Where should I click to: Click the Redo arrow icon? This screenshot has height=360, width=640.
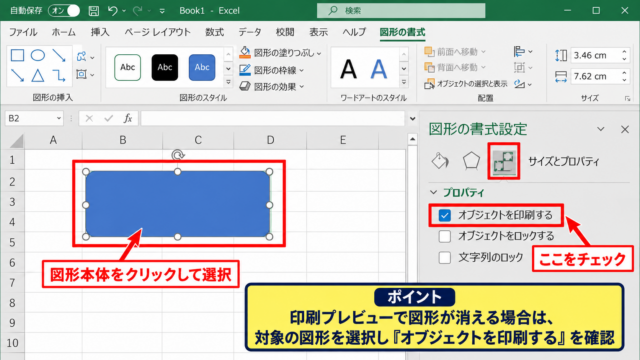tap(138, 11)
